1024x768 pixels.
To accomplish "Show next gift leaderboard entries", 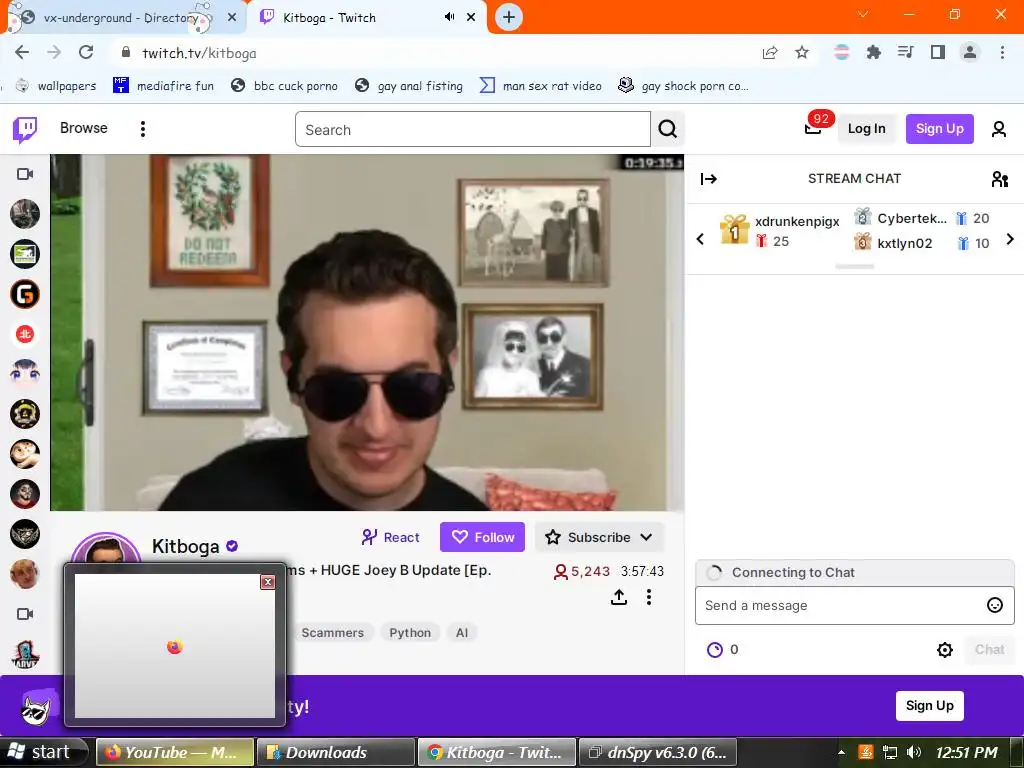I will 1010,239.
